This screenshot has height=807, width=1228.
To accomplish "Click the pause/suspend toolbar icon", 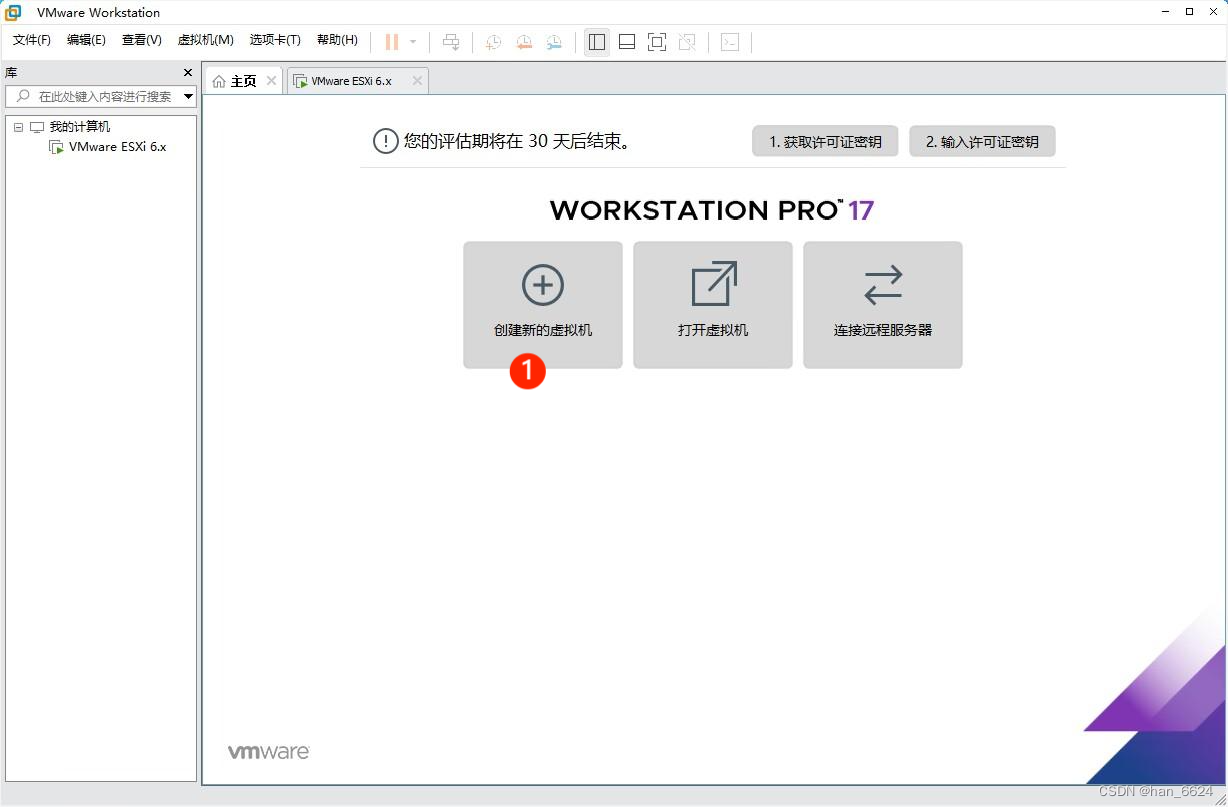I will click(x=392, y=42).
